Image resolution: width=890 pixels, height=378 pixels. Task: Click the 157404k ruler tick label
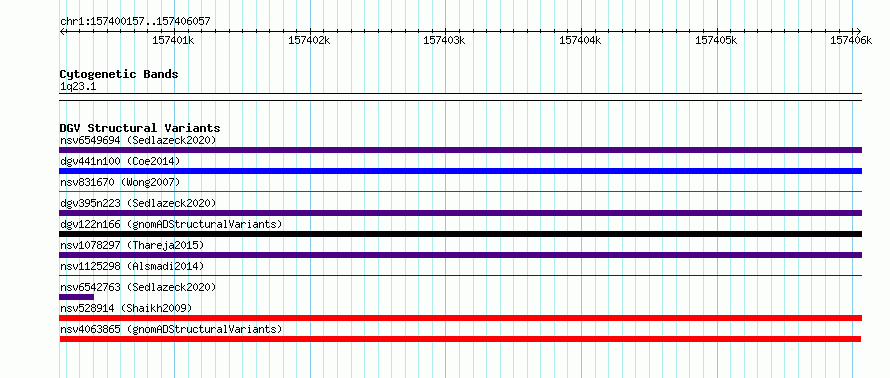coord(580,40)
